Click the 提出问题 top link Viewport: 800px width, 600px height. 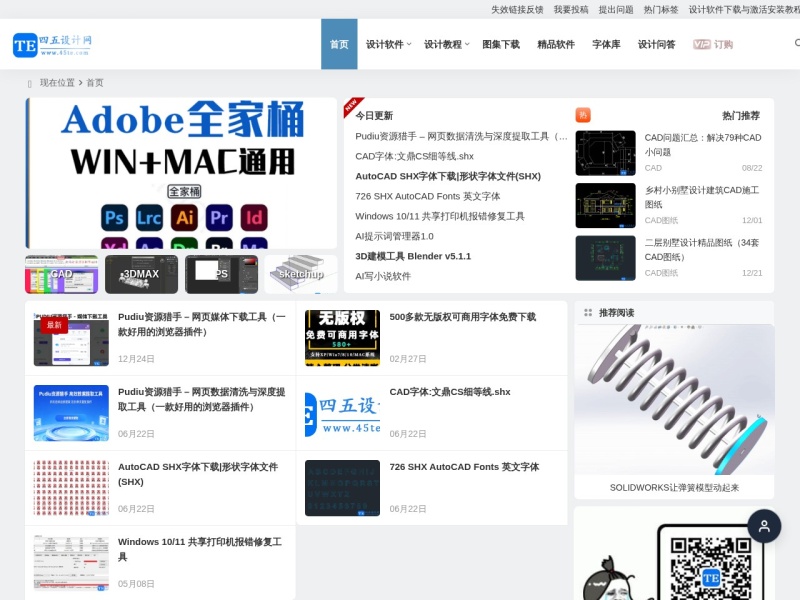tap(616, 9)
